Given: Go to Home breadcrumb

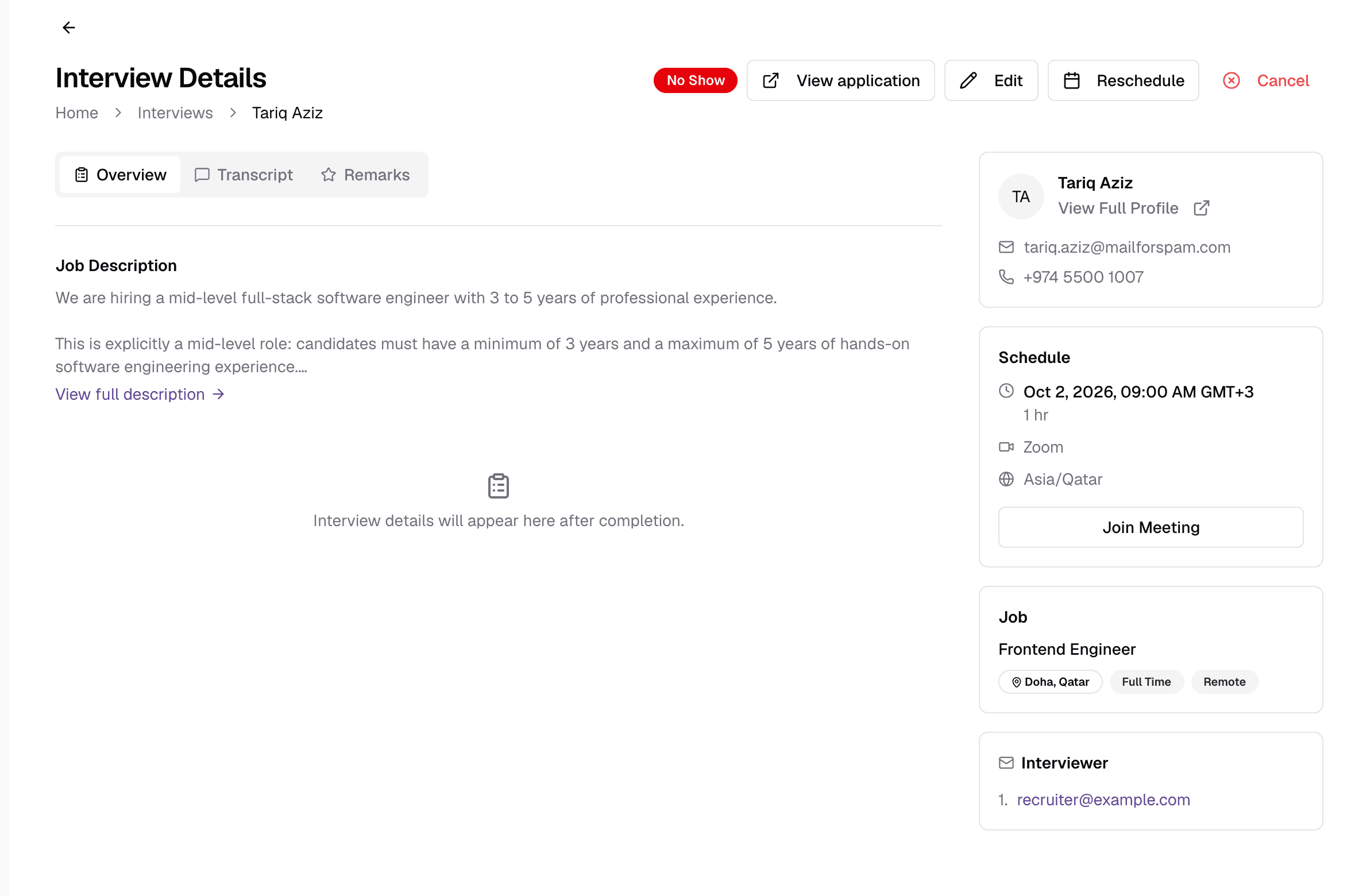Looking at the screenshot, I should 76,113.
